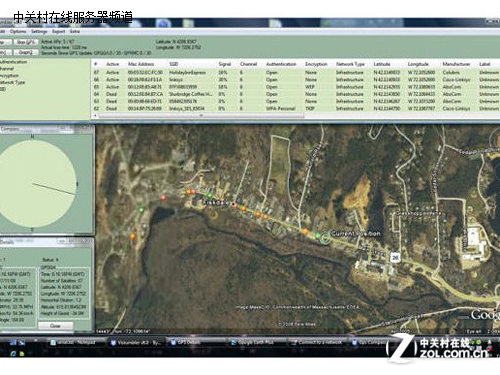Open the Settings menu

click(39, 31)
